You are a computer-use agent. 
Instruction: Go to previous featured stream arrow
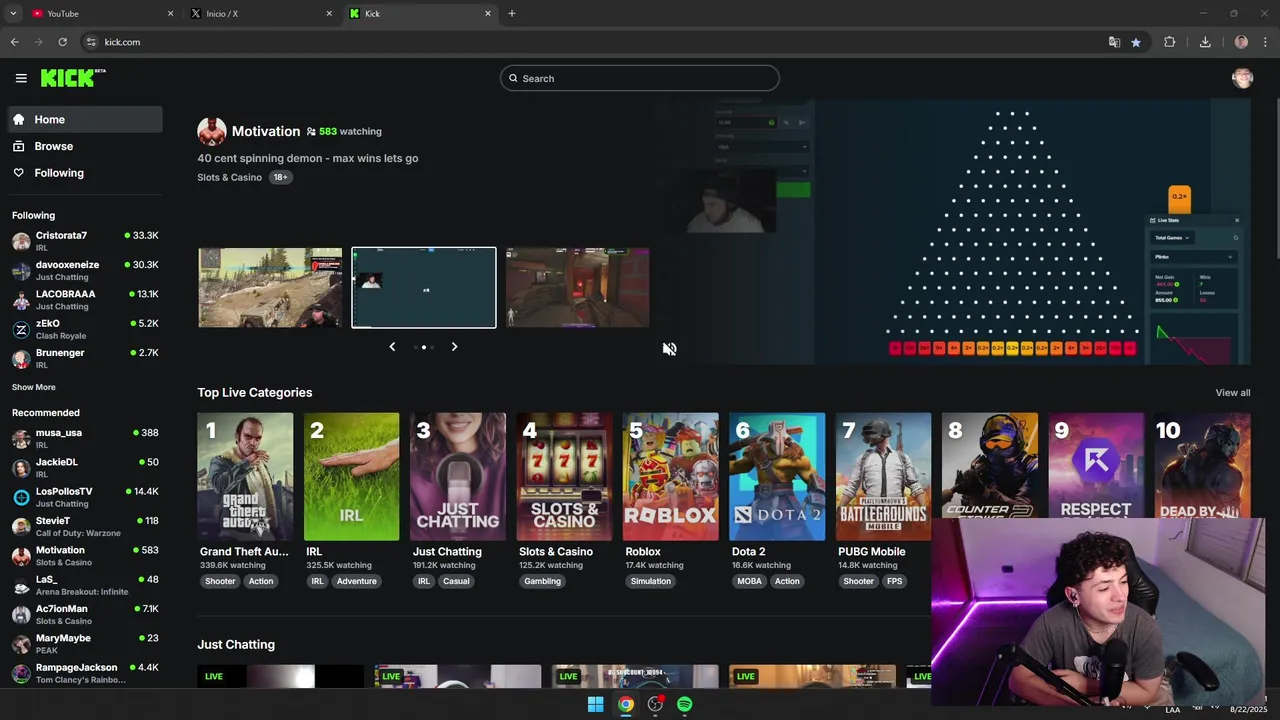pyautogui.click(x=392, y=347)
